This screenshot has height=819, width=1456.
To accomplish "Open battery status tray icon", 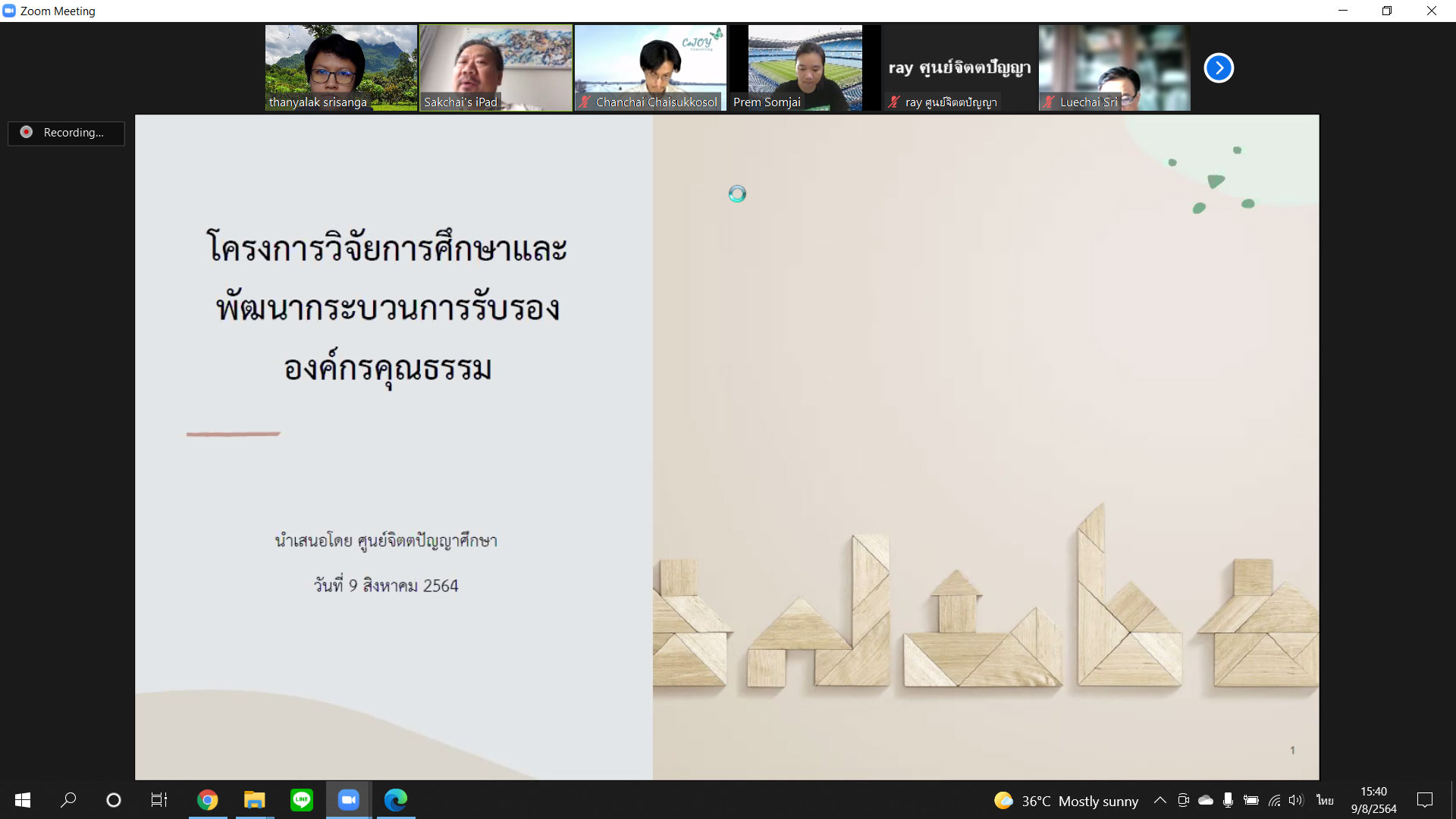I will click(1251, 800).
